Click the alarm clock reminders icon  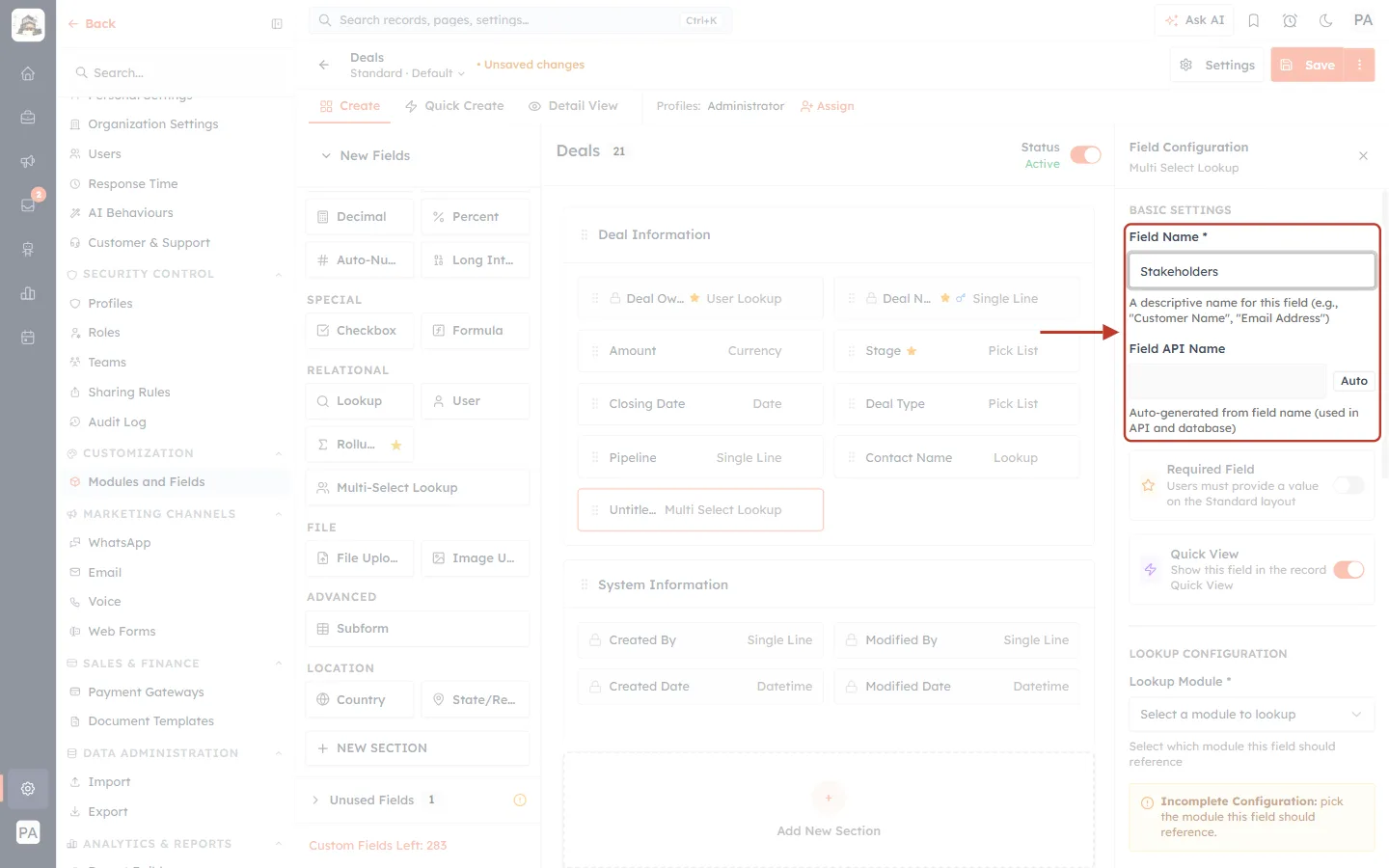(x=1290, y=20)
